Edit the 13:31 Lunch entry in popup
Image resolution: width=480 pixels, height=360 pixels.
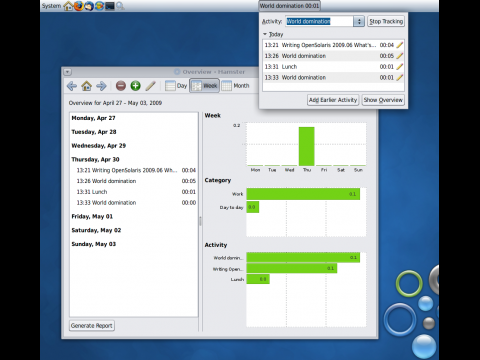(x=399, y=67)
